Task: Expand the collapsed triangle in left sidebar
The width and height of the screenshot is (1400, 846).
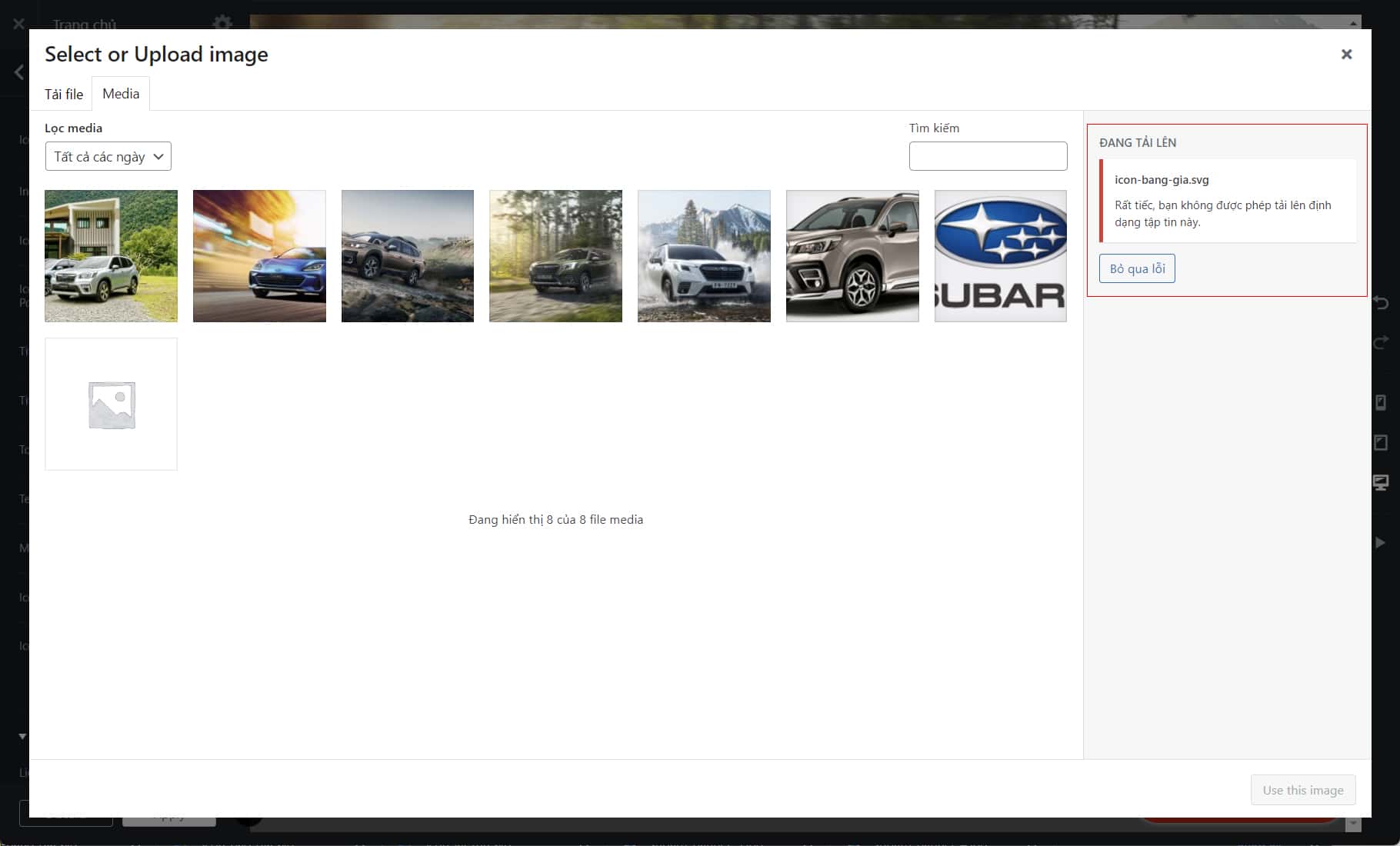Action: (22, 736)
